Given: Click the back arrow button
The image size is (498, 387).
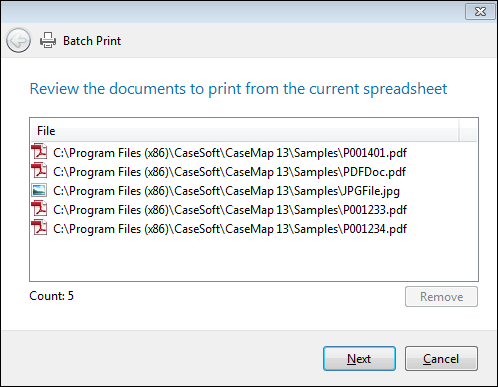Looking at the screenshot, I should pos(18,41).
